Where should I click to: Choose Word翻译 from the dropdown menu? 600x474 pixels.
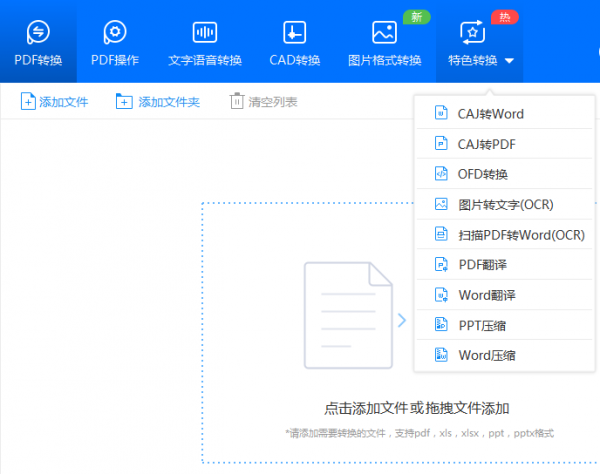coord(504,295)
